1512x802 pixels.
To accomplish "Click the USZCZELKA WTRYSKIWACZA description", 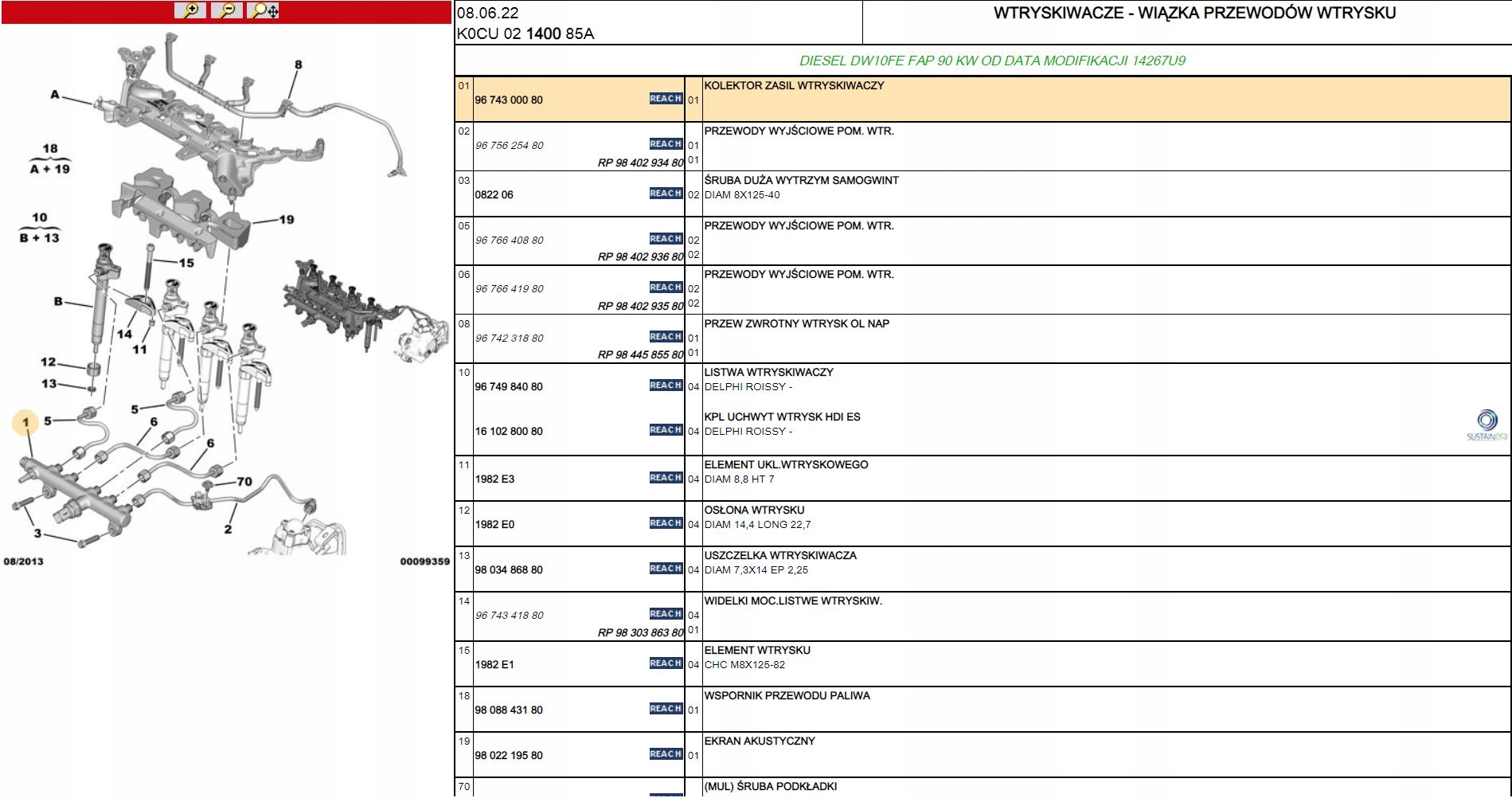I will point(780,556).
